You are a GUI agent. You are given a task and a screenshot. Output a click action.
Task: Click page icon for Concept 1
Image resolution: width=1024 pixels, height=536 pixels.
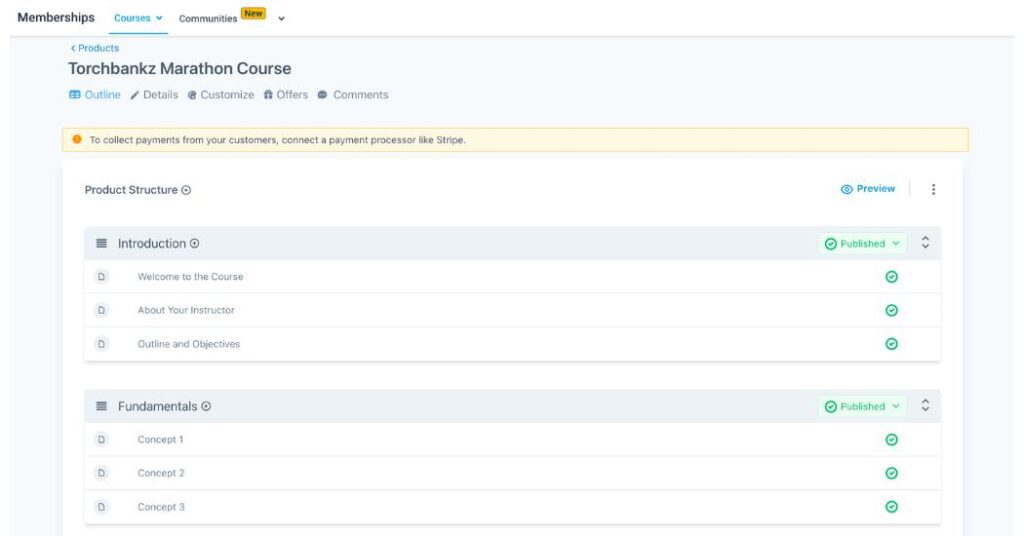pyautogui.click(x=101, y=439)
